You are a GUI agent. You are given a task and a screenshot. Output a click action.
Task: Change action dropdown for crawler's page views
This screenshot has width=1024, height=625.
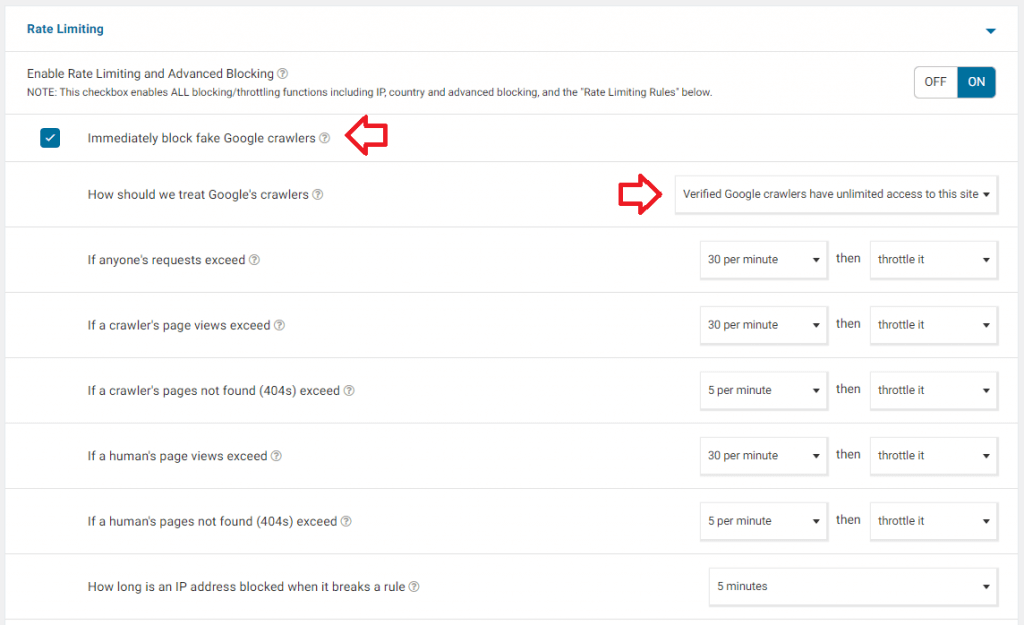[934, 325]
